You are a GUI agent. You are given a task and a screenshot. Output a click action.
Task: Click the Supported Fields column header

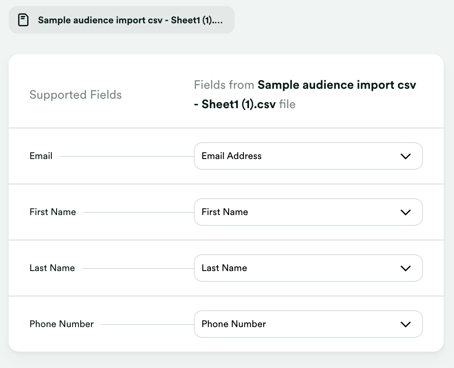(x=75, y=95)
